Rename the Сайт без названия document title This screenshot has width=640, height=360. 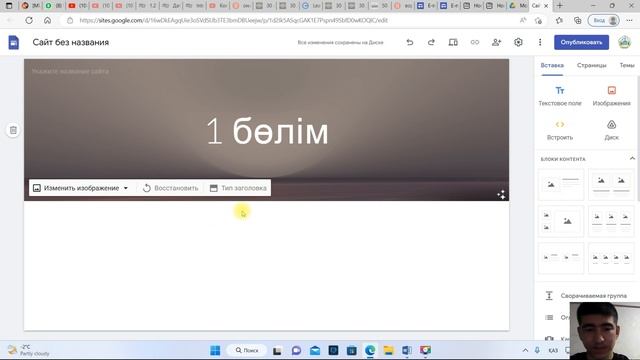[71, 42]
